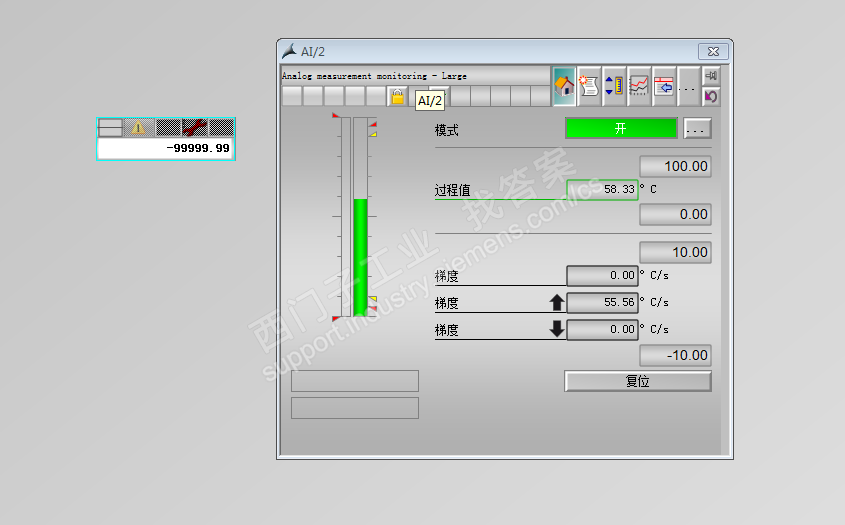Open mode selection ellipsis button
This screenshot has width=845, height=525.
697,129
